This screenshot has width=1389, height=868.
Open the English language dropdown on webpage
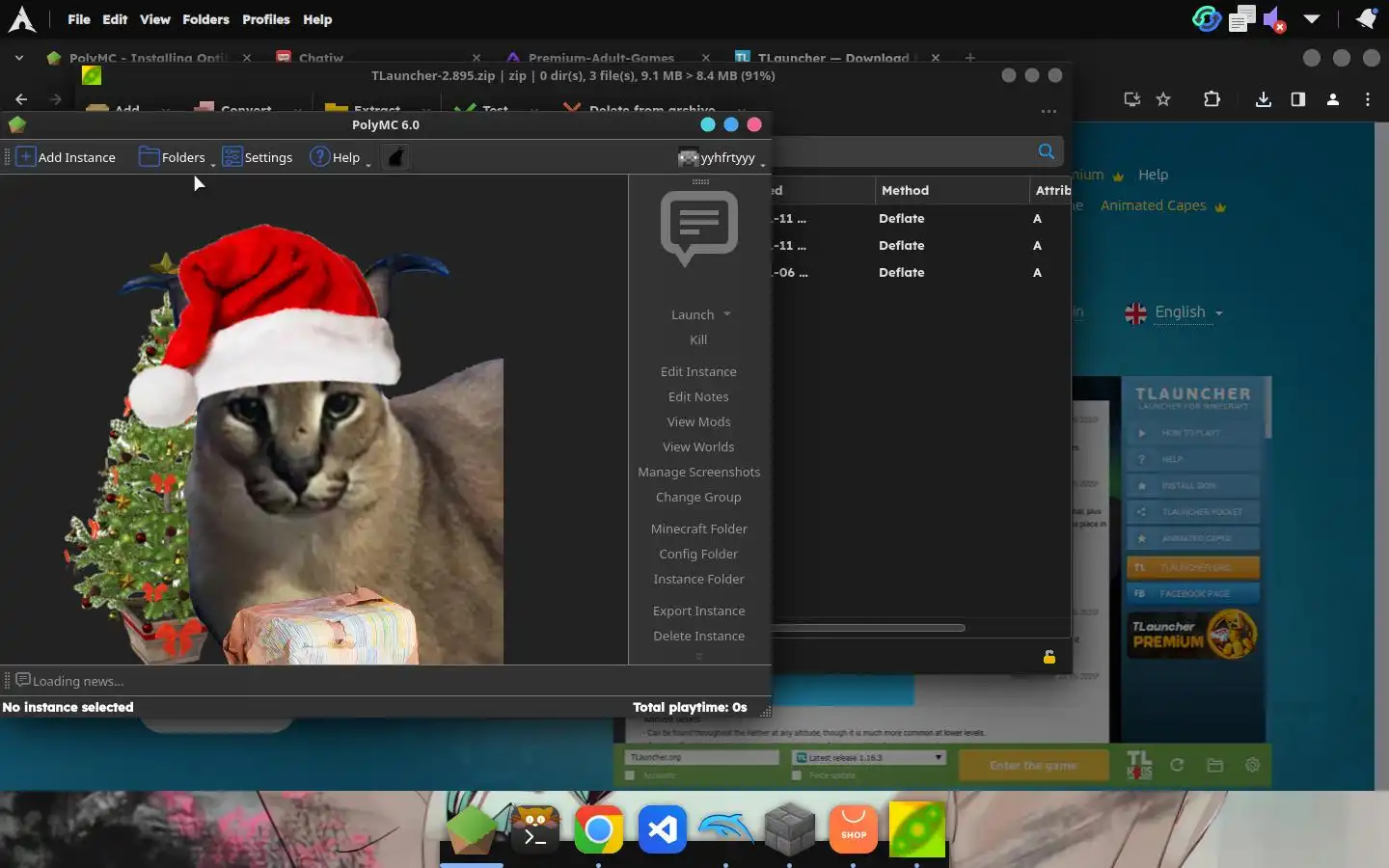pyautogui.click(x=1174, y=312)
